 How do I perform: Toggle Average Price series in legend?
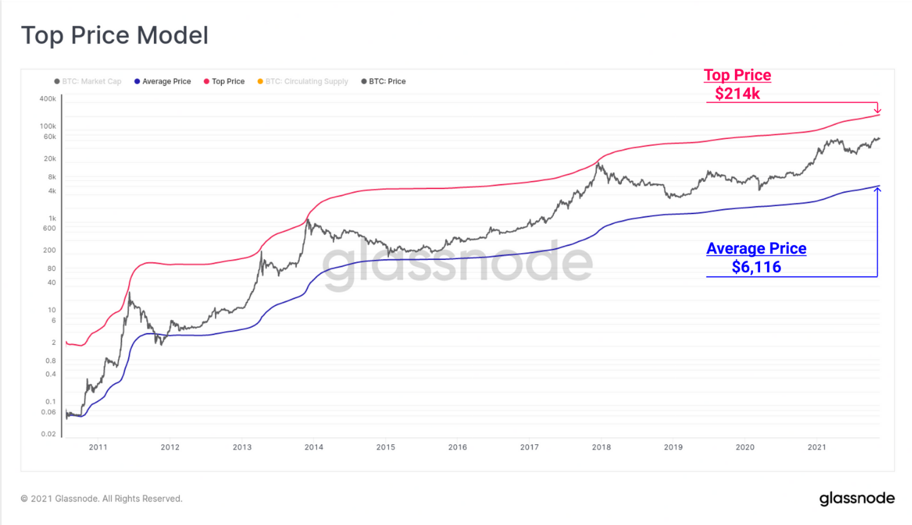pyautogui.click(x=162, y=81)
